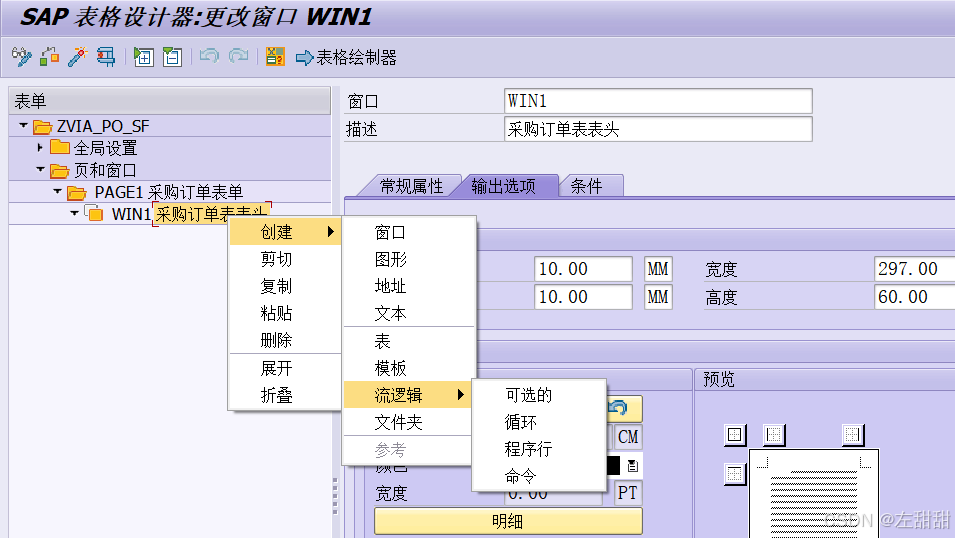The height and width of the screenshot is (538, 955).
Task: Toggle the left border line icon
Action: (774, 434)
